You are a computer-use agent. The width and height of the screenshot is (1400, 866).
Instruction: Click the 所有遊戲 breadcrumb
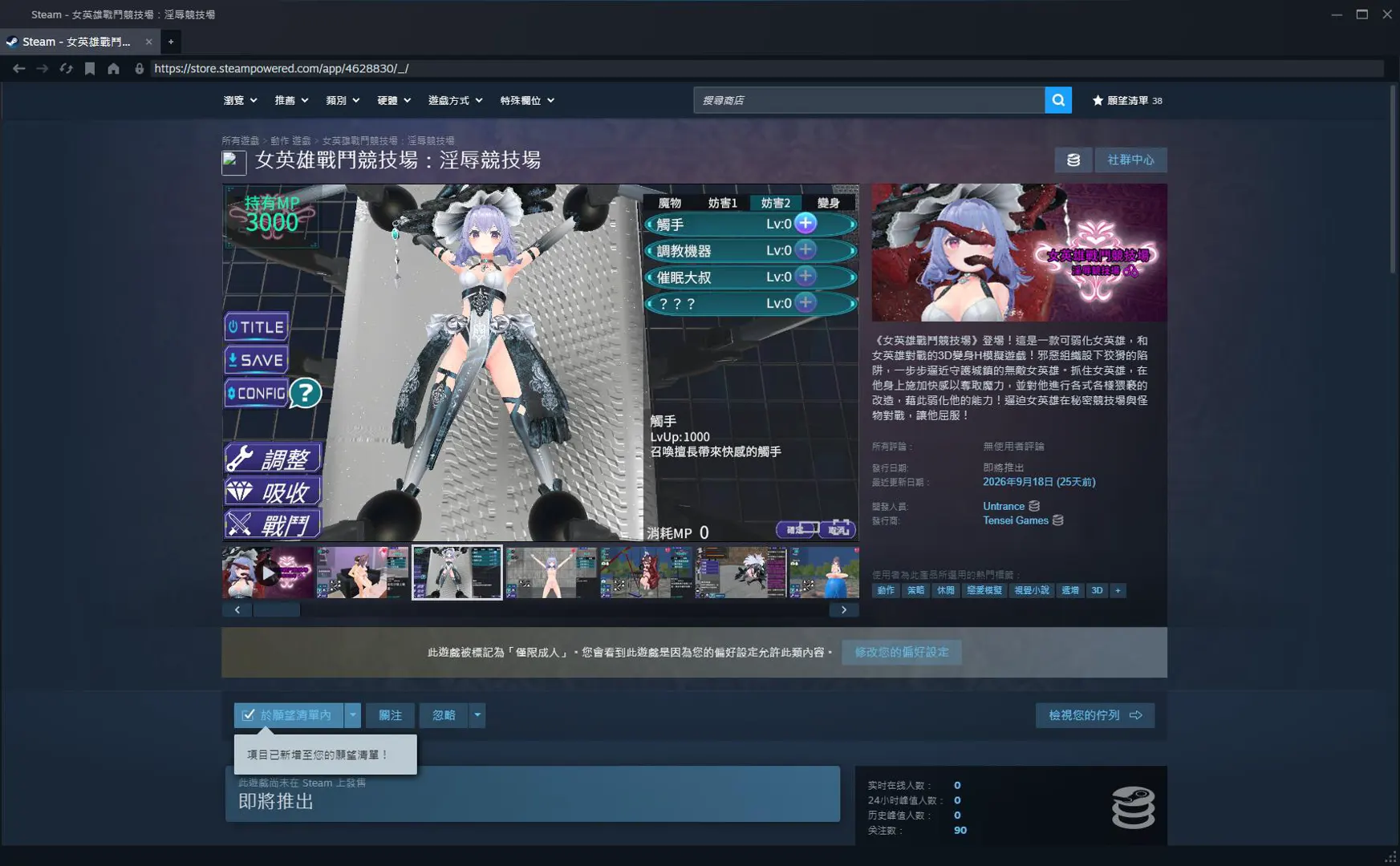(x=240, y=140)
